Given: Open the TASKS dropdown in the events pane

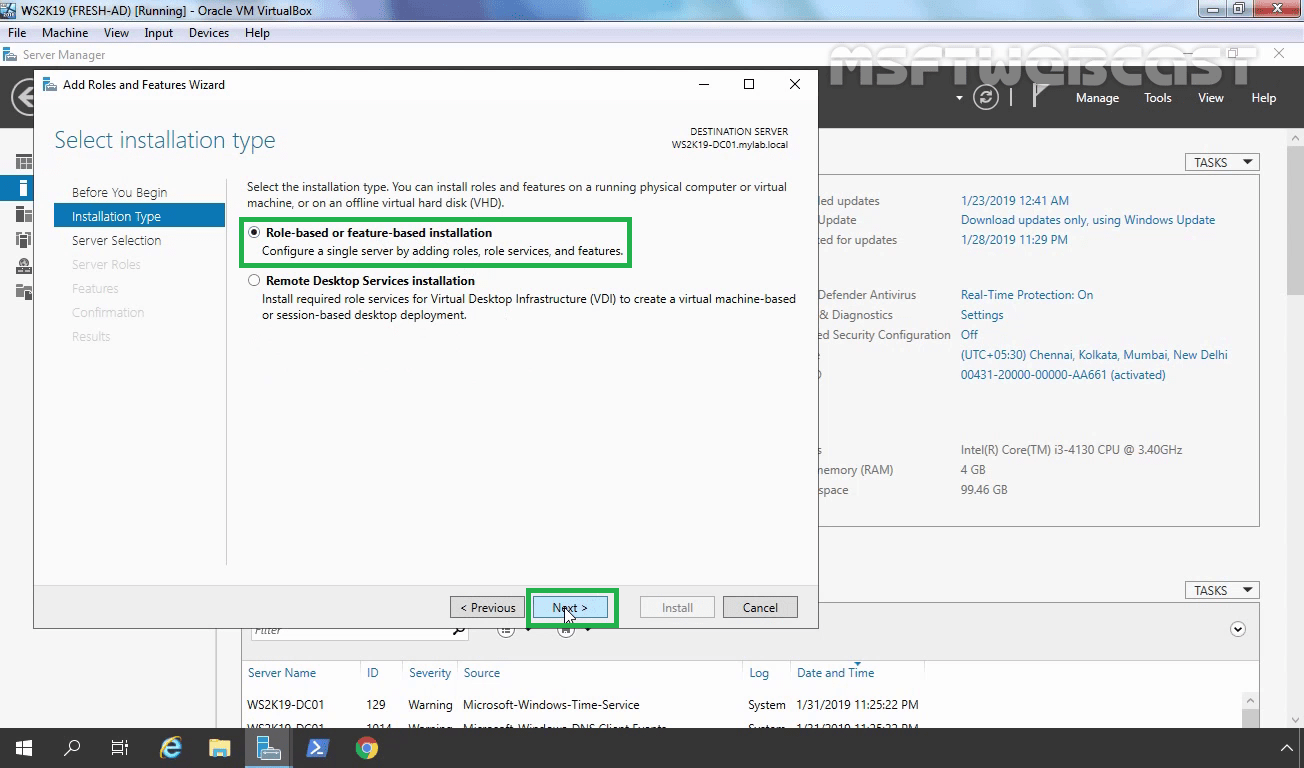Looking at the screenshot, I should [x=1221, y=590].
